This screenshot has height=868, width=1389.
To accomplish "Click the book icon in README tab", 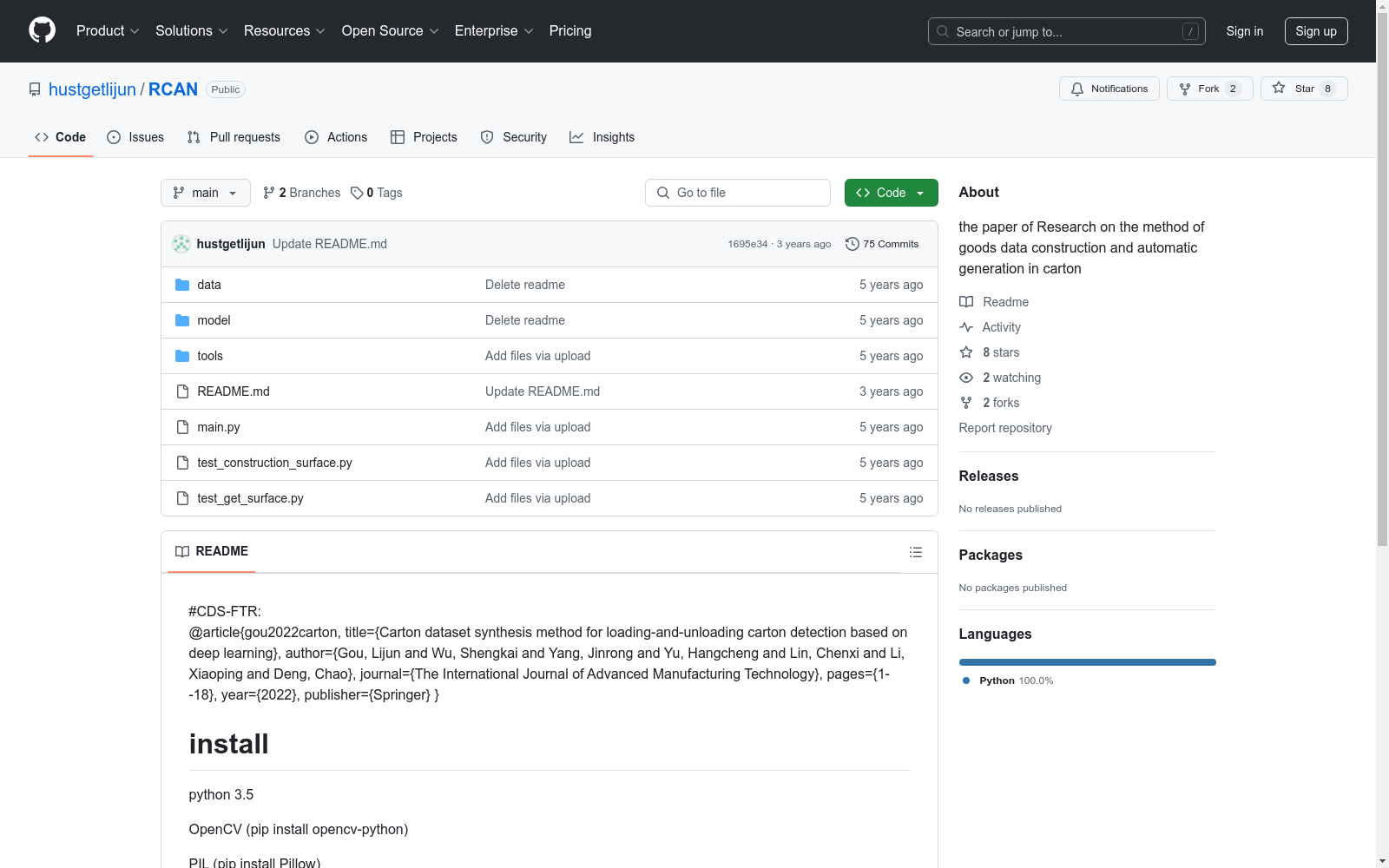I will (182, 551).
